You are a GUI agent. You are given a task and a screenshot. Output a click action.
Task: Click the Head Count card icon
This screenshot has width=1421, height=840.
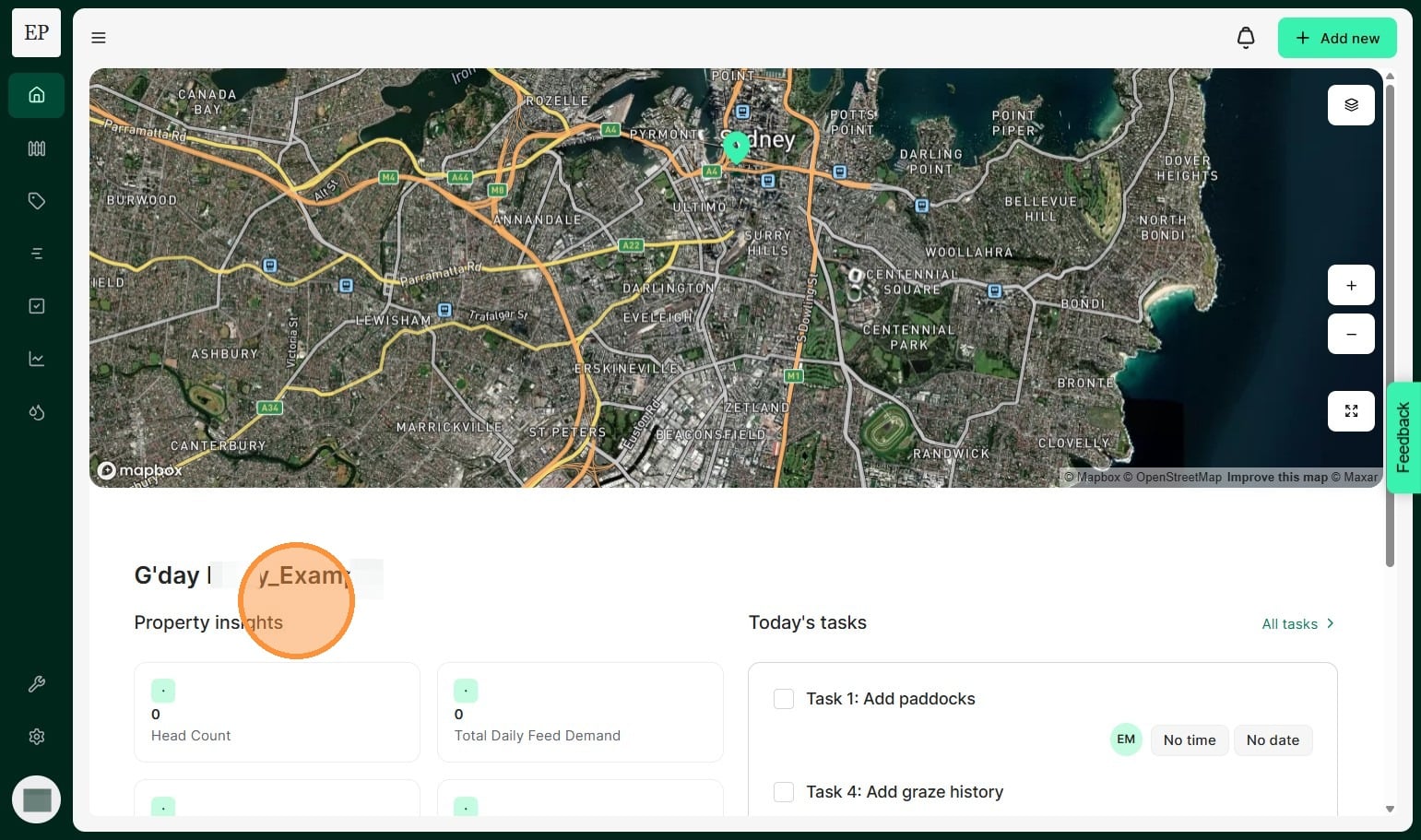tap(163, 691)
